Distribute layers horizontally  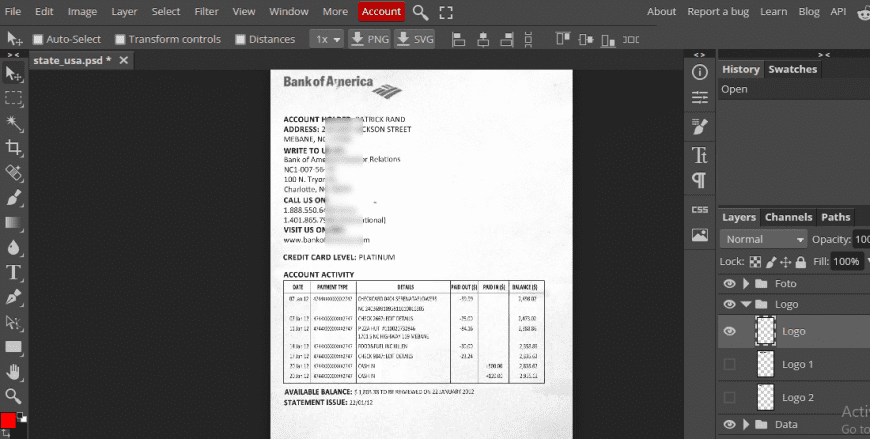click(631, 39)
